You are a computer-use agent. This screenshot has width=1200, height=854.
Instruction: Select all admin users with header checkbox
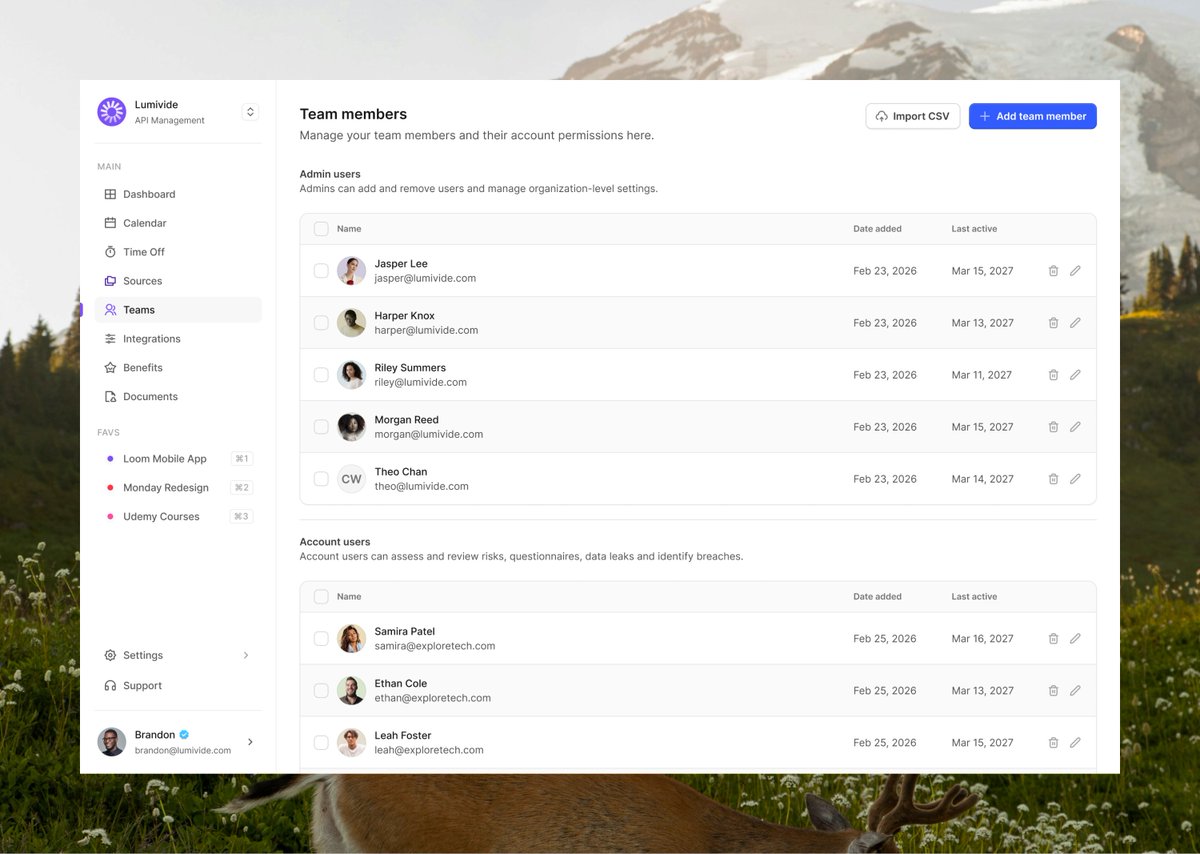[x=321, y=229]
